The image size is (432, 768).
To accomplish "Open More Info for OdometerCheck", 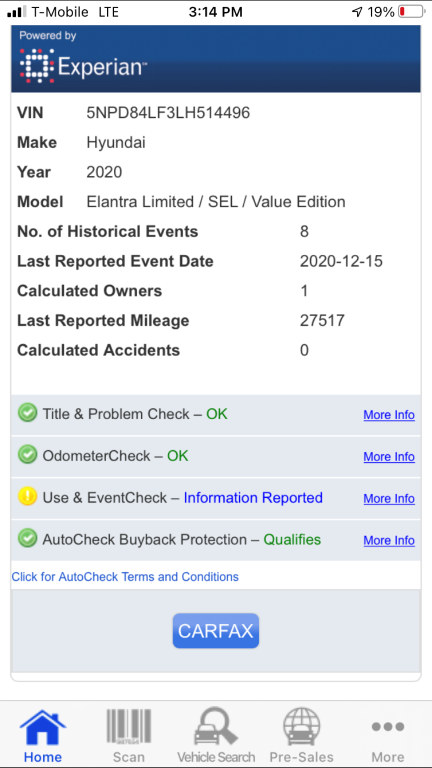I will (x=389, y=456).
